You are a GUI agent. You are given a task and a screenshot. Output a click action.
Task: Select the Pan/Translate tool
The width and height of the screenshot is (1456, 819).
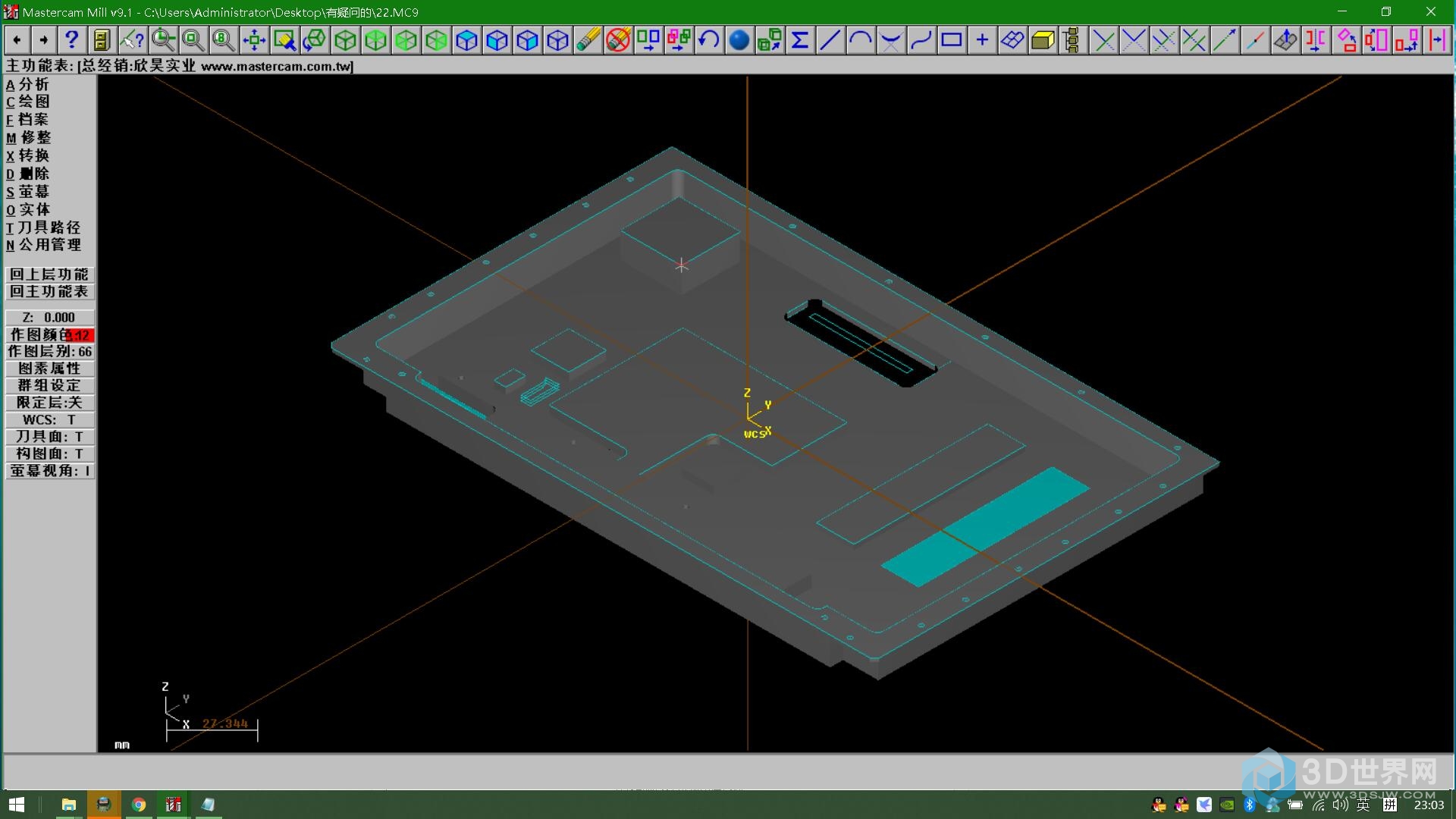pyautogui.click(x=253, y=39)
